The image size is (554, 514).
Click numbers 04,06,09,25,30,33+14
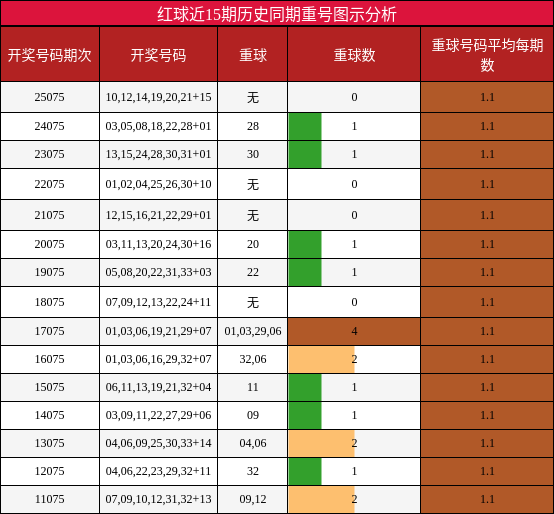(158, 443)
